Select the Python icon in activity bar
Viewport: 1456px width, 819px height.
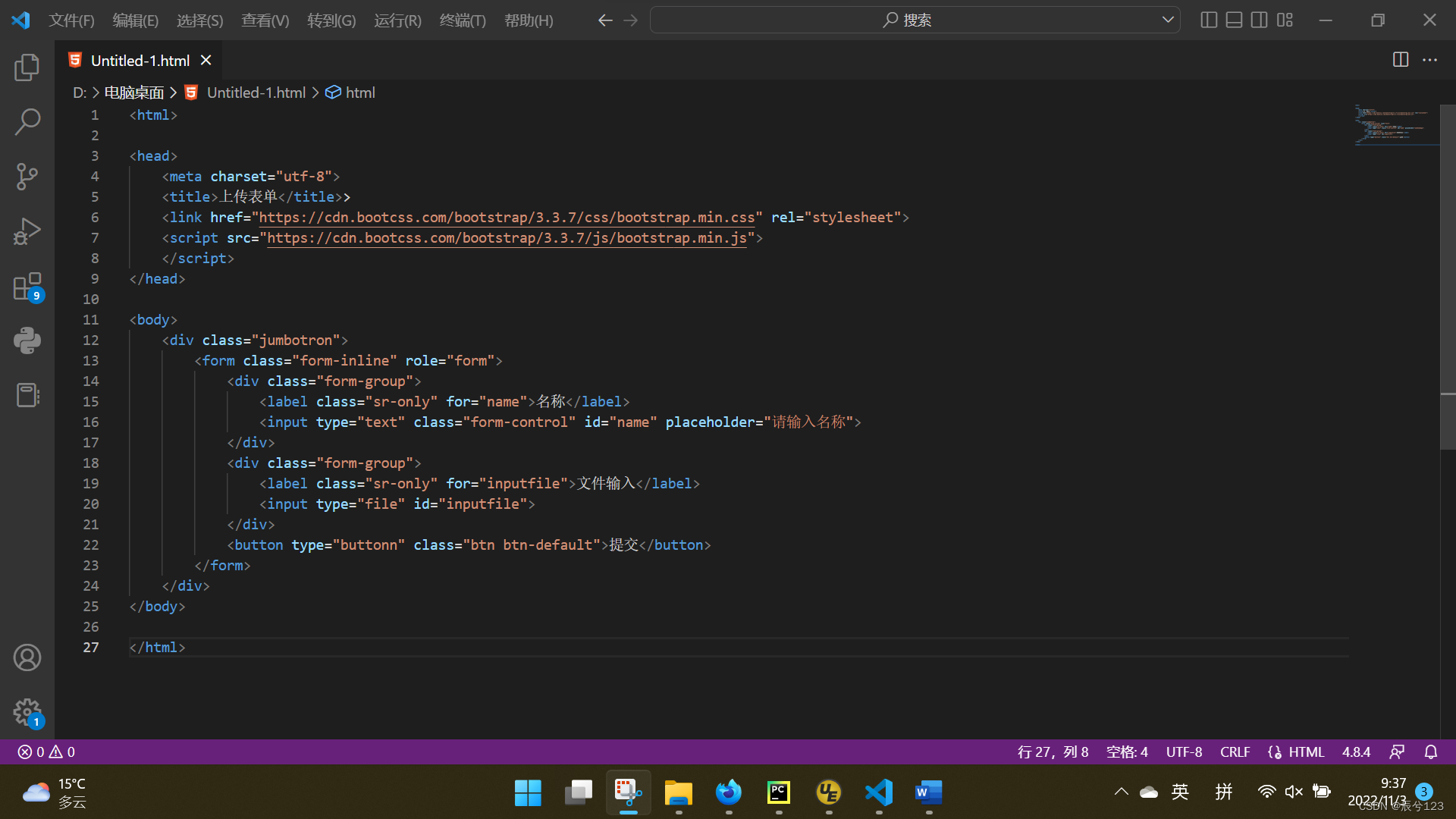click(x=27, y=340)
